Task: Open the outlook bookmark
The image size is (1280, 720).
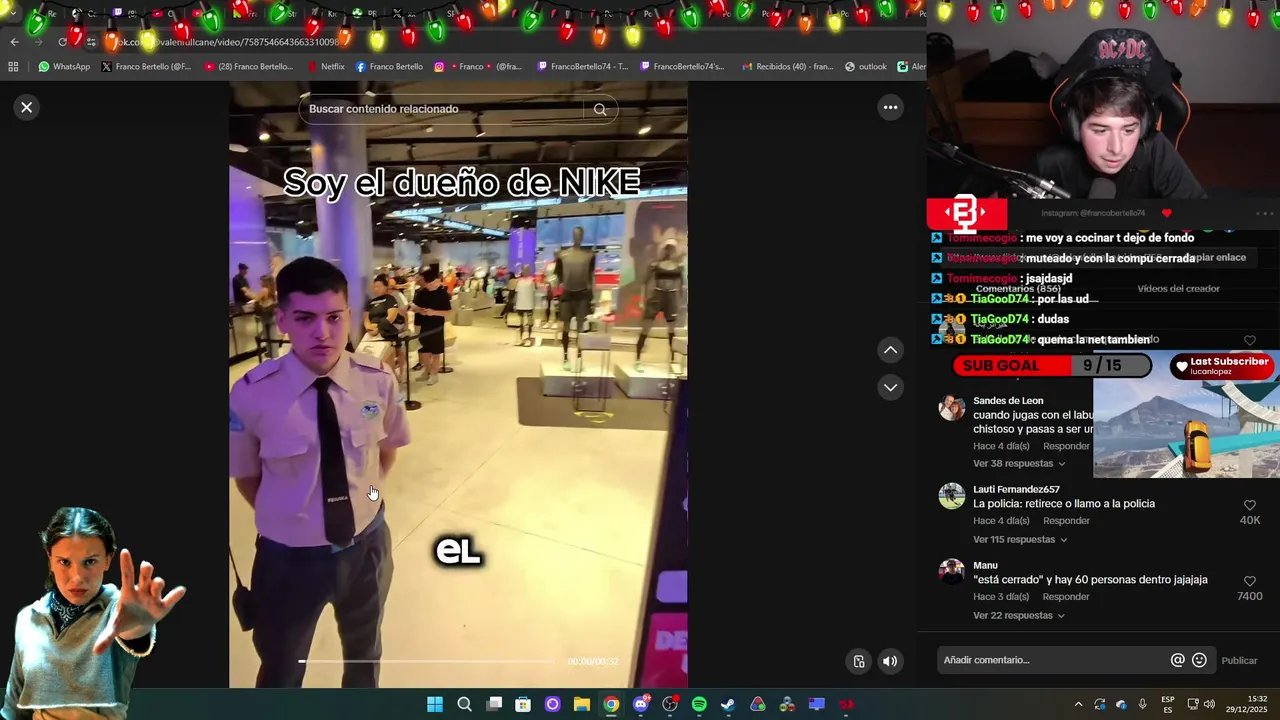Action: tap(866, 67)
